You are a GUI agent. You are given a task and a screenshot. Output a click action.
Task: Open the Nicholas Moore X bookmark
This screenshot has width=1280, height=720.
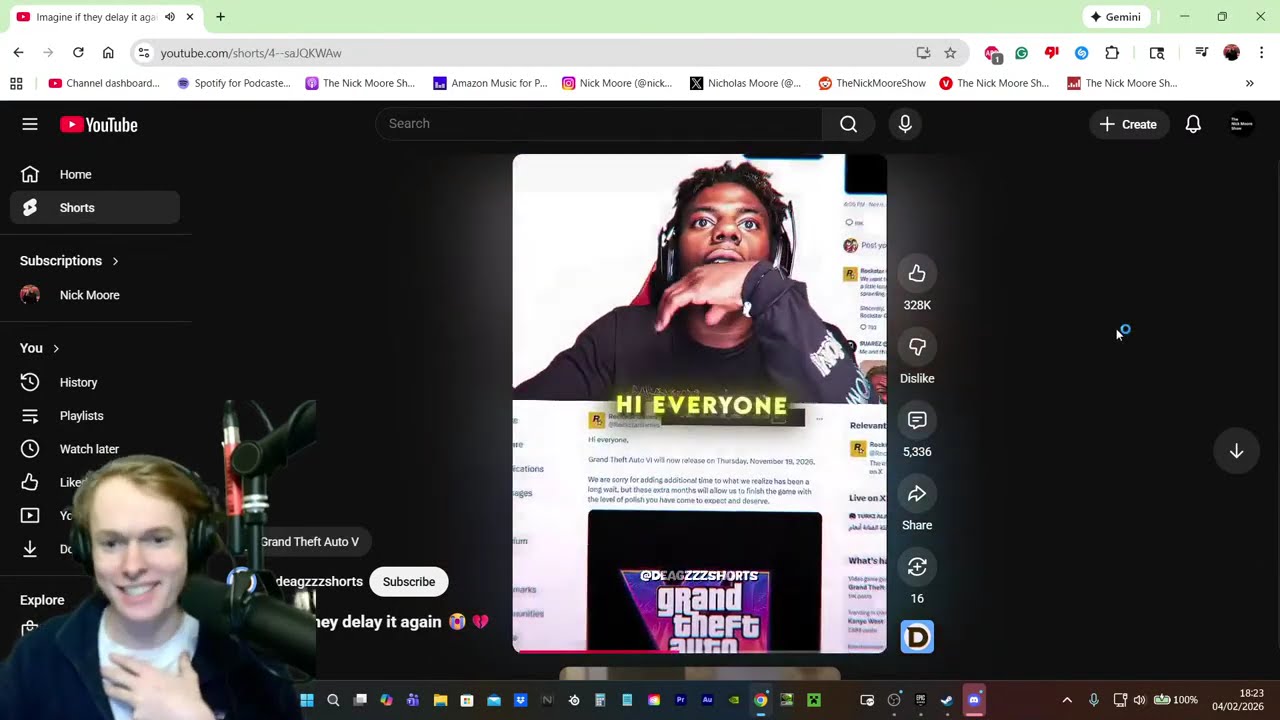click(x=745, y=83)
